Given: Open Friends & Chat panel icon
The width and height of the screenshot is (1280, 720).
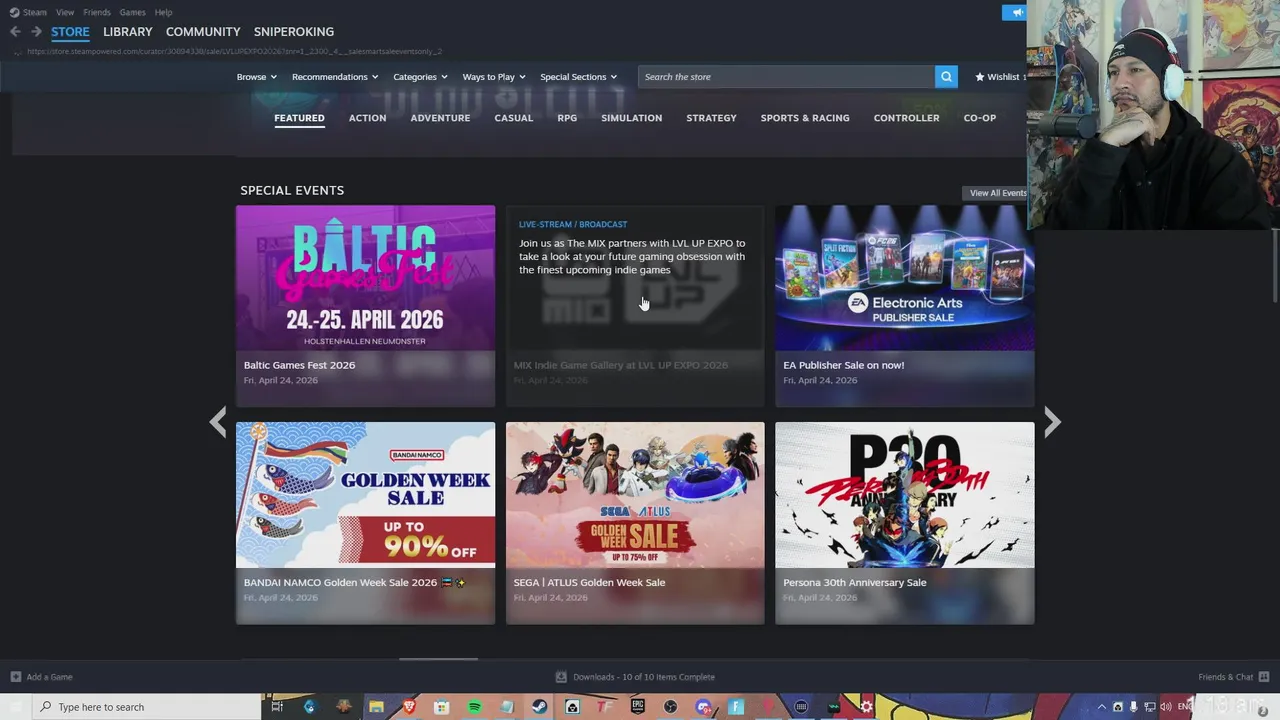Looking at the screenshot, I should click(x=1264, y=677).
